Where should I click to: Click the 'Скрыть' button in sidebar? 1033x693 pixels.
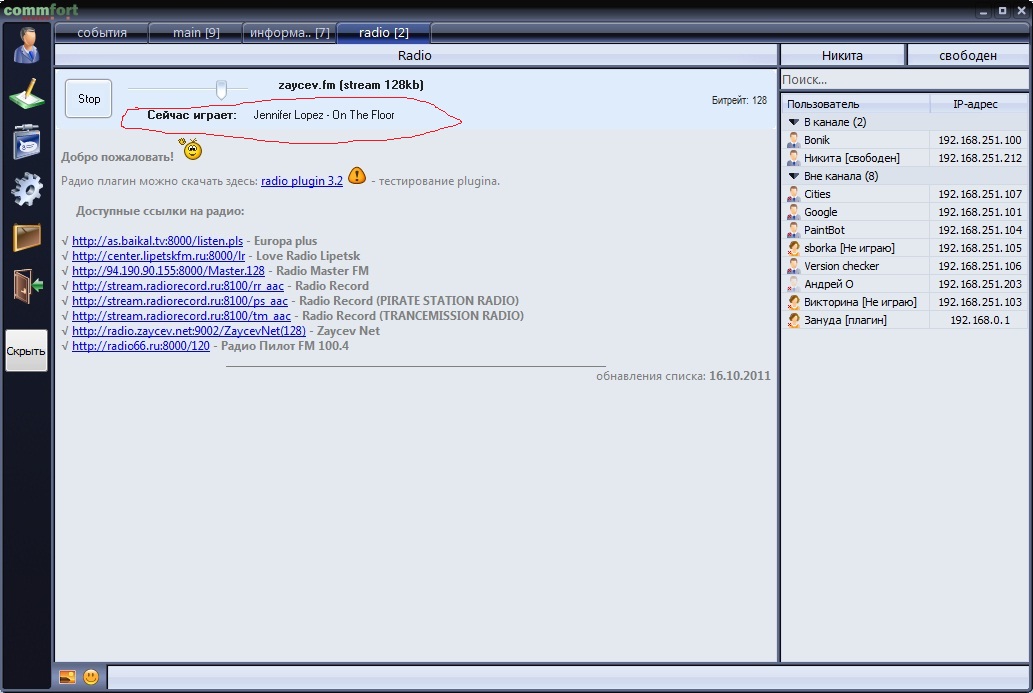click(x=26, y=351)
